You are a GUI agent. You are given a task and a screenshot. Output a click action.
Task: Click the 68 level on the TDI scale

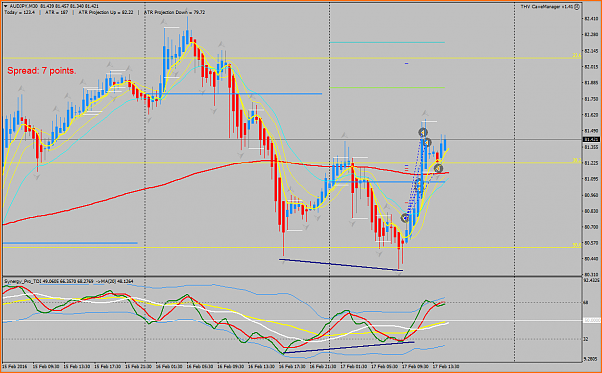point(586,302)
